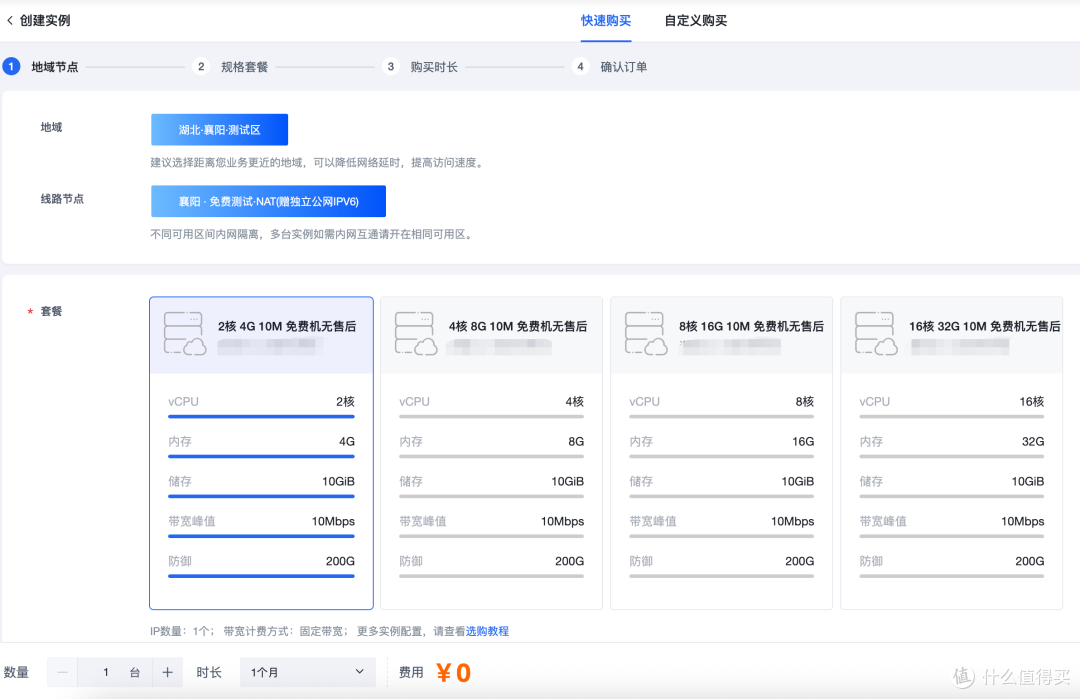Click step 4 确认订单

pos(610,67)
